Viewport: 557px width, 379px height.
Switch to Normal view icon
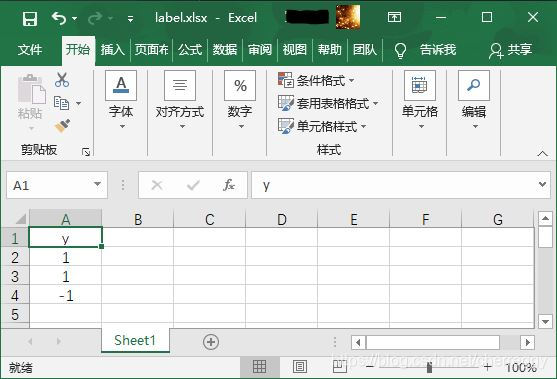[x=259, y=366]
